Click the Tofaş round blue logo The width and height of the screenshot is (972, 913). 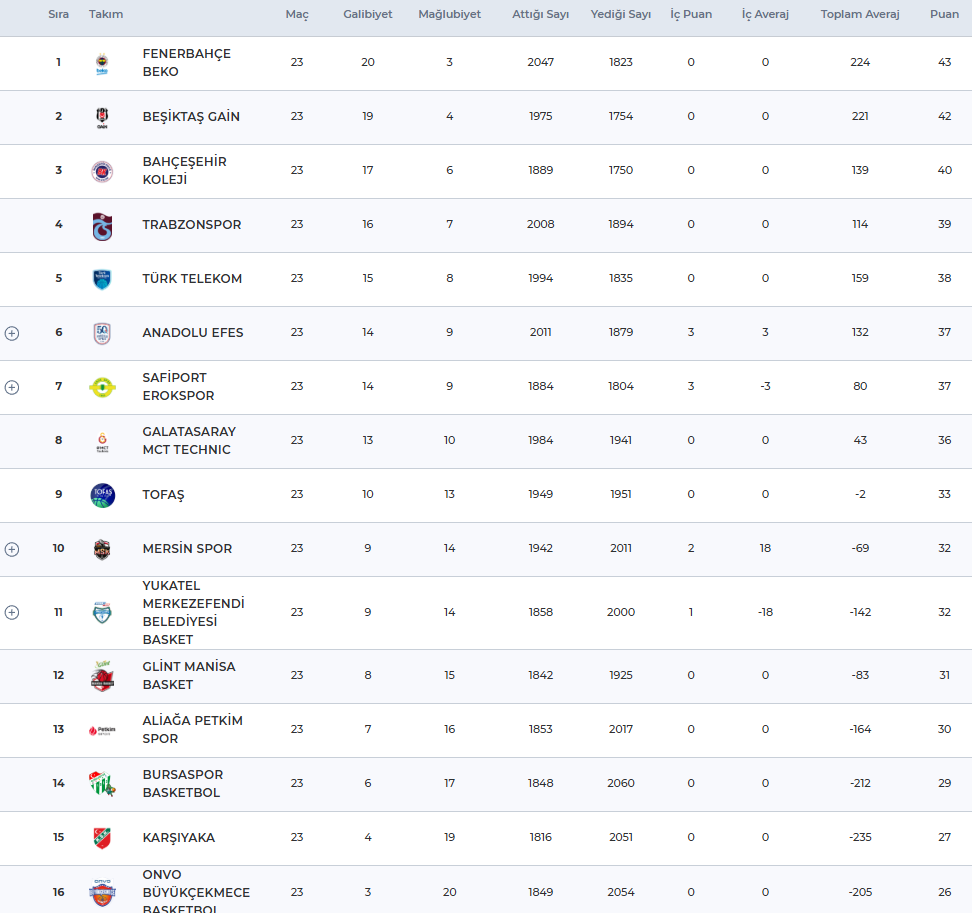tap(102, 495)
